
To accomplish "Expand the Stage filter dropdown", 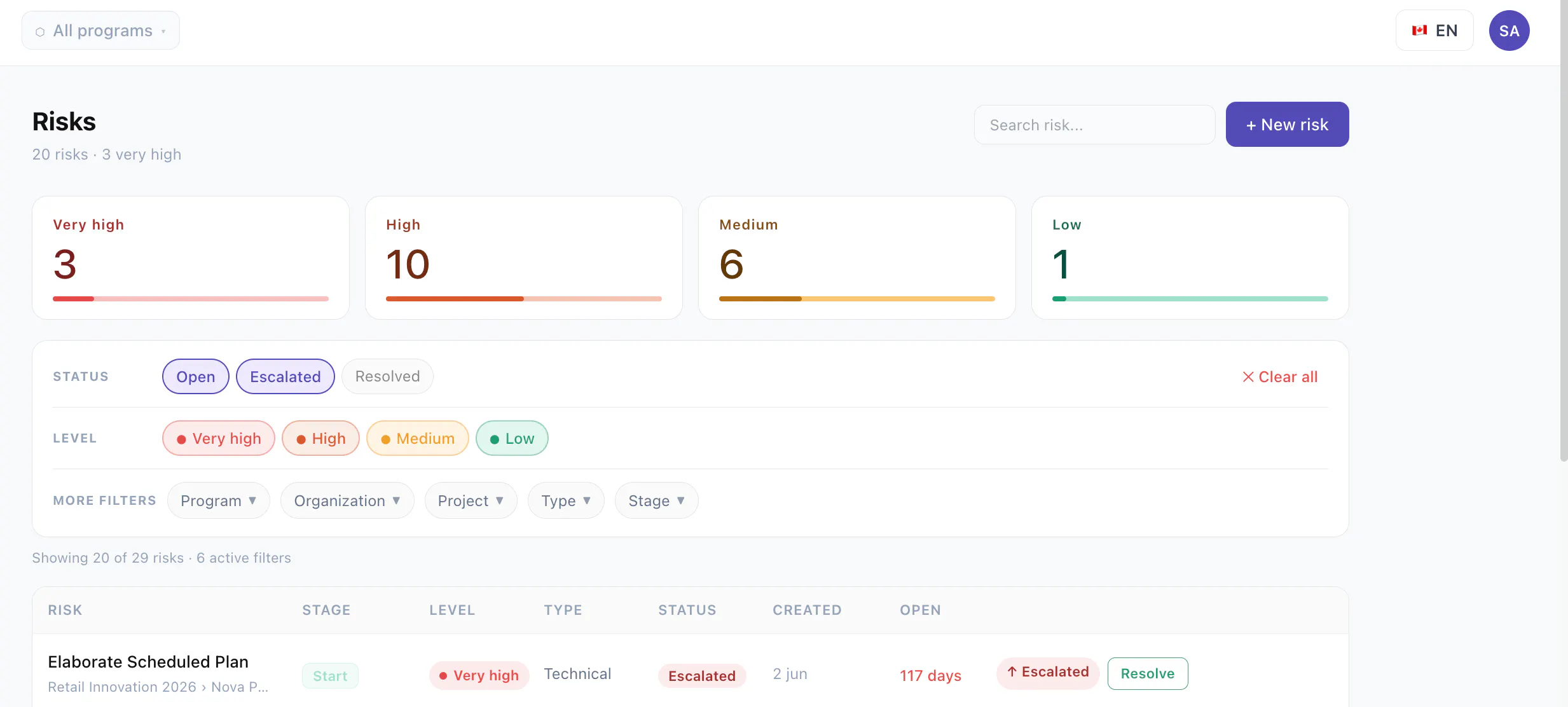I will click(657, 500).
